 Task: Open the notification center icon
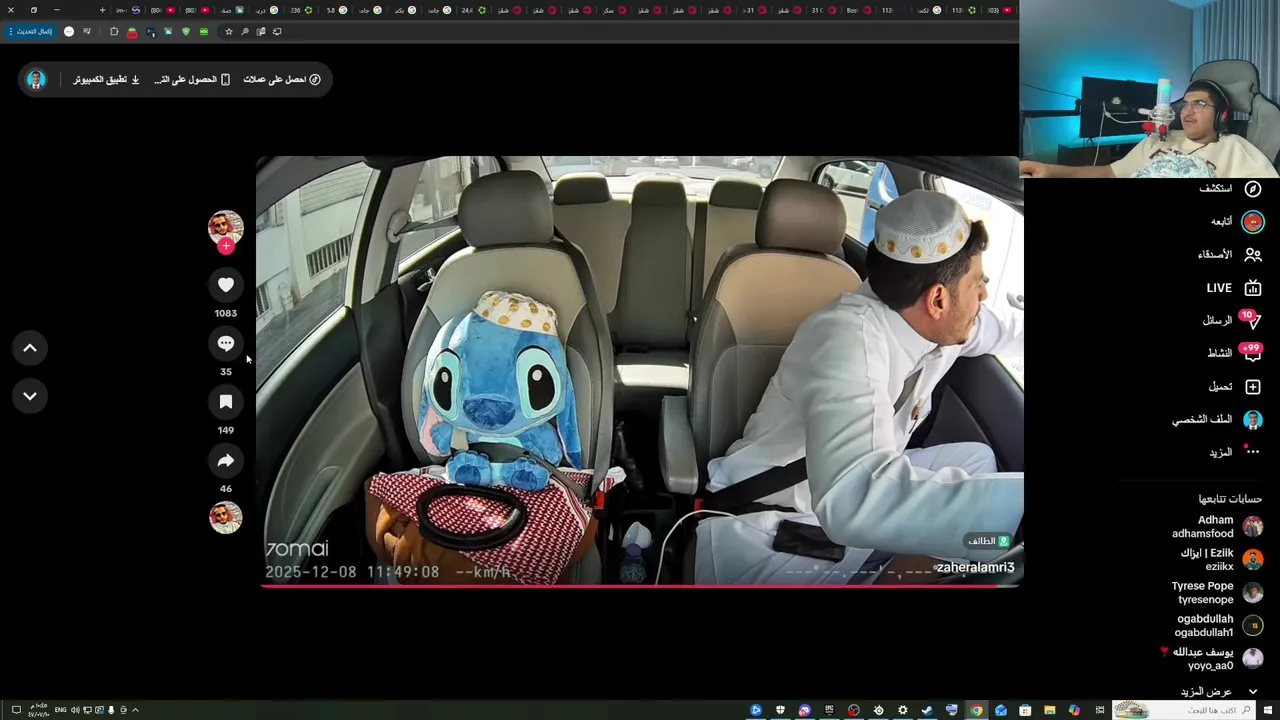click(x=16, y=710)
